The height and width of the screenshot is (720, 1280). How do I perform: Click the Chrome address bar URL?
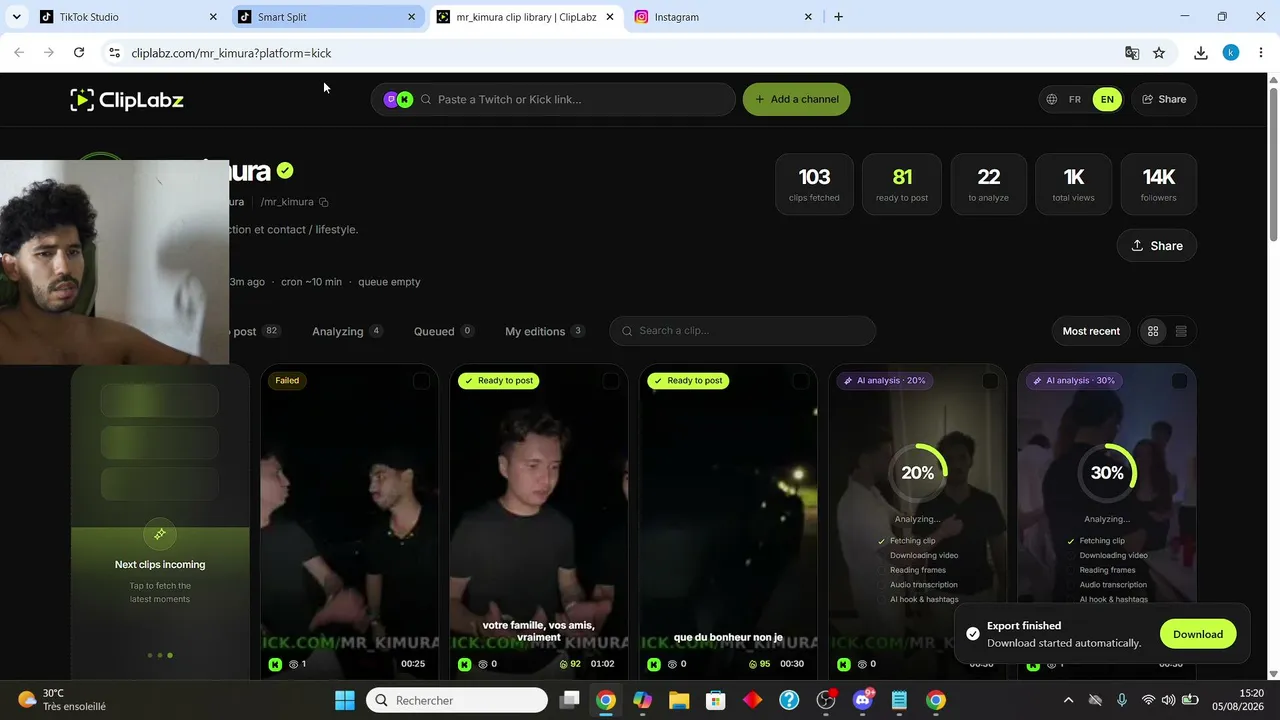point(231,53)
